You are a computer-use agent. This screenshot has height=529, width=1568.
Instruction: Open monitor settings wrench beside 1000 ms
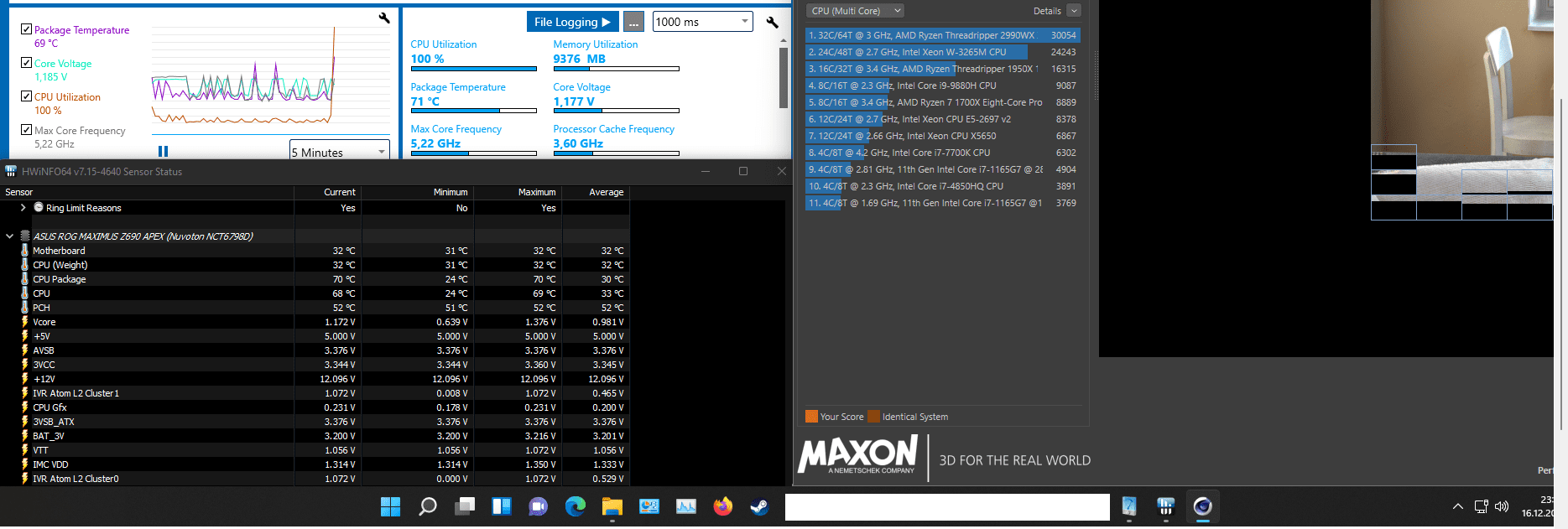(773, 22)
